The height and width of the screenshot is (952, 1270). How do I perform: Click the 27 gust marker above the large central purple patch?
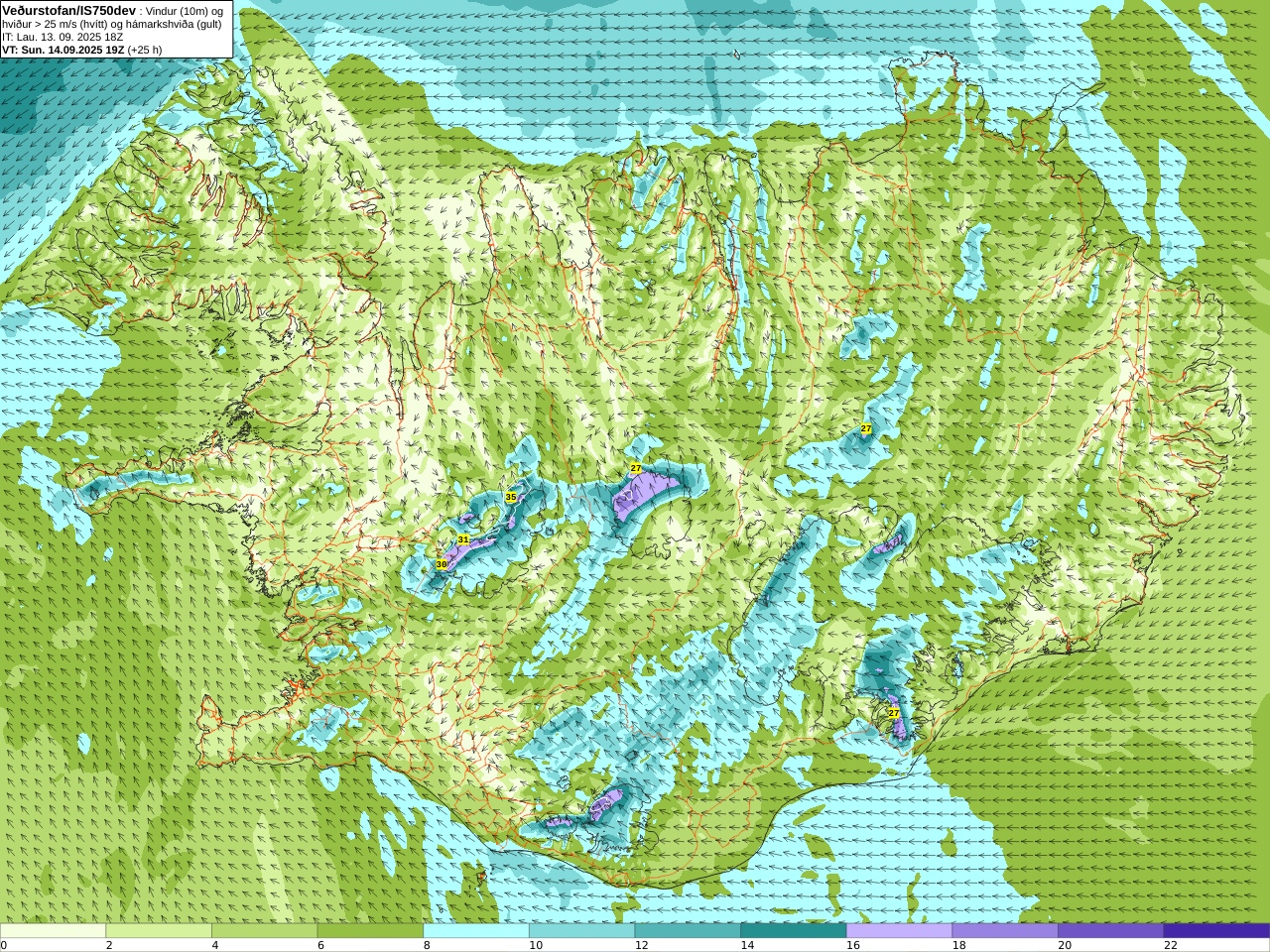636,467
